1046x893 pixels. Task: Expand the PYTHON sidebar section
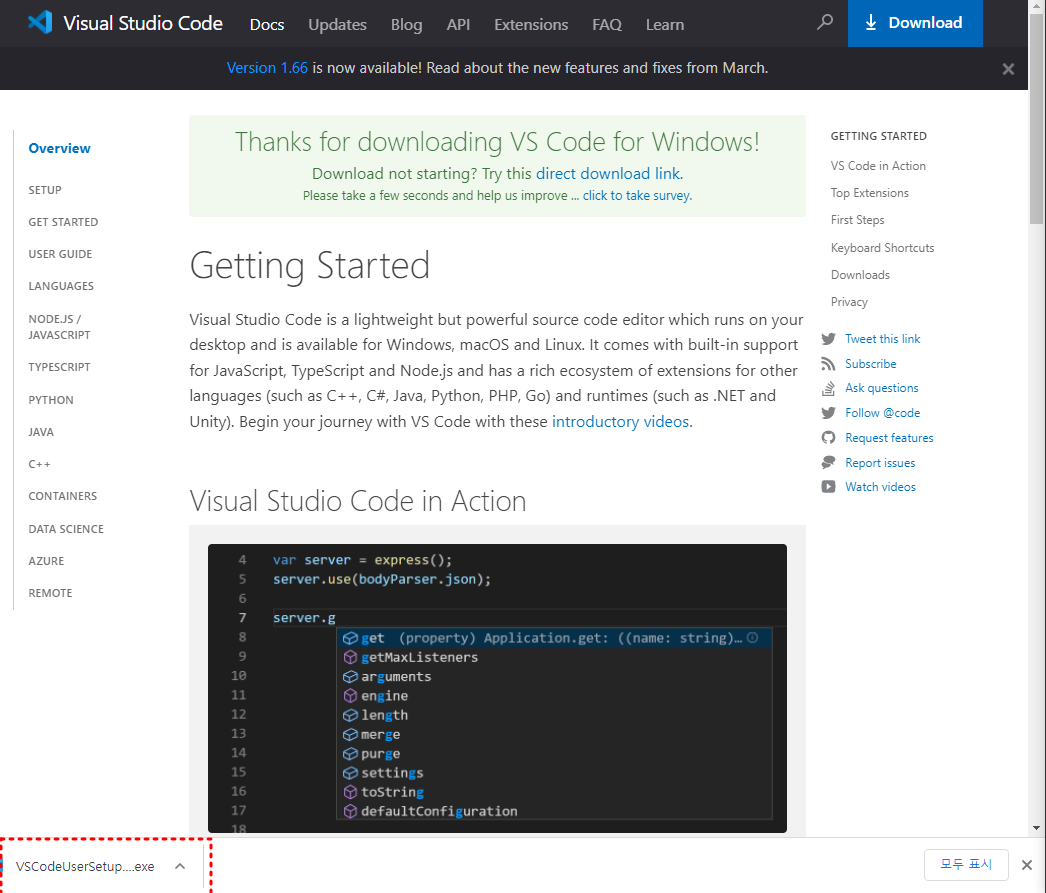pyautogui.click(x=51, y=400)
